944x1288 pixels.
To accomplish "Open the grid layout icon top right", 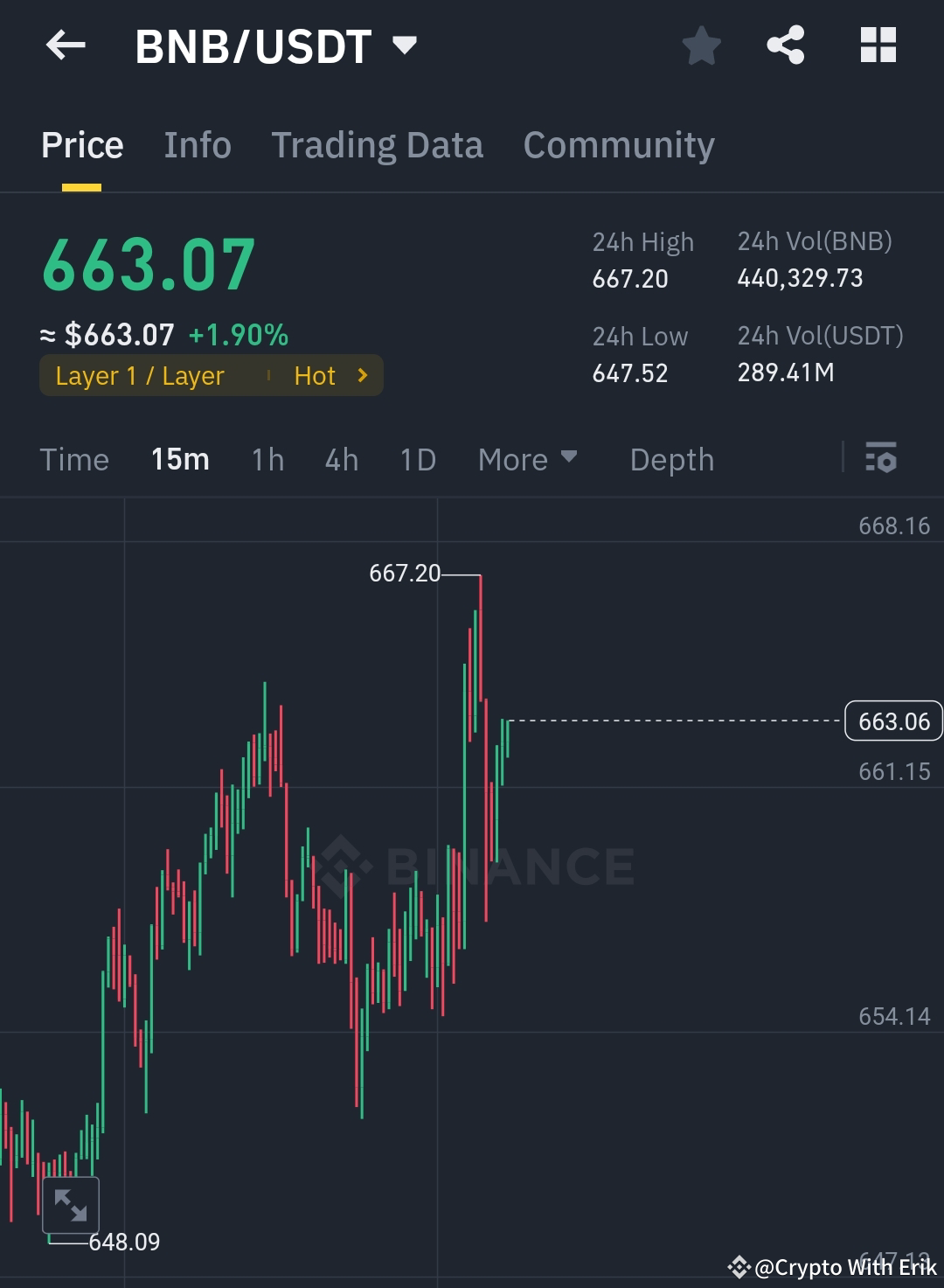I will [x=878, y=45].
